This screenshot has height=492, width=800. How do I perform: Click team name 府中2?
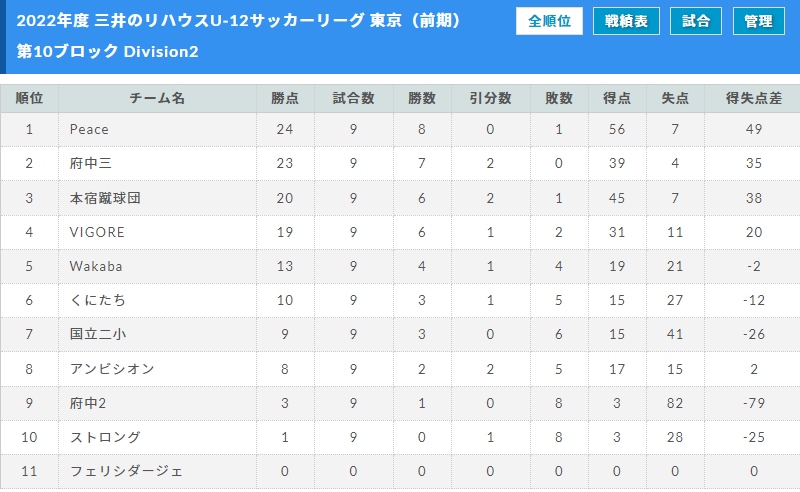point(88,403)
